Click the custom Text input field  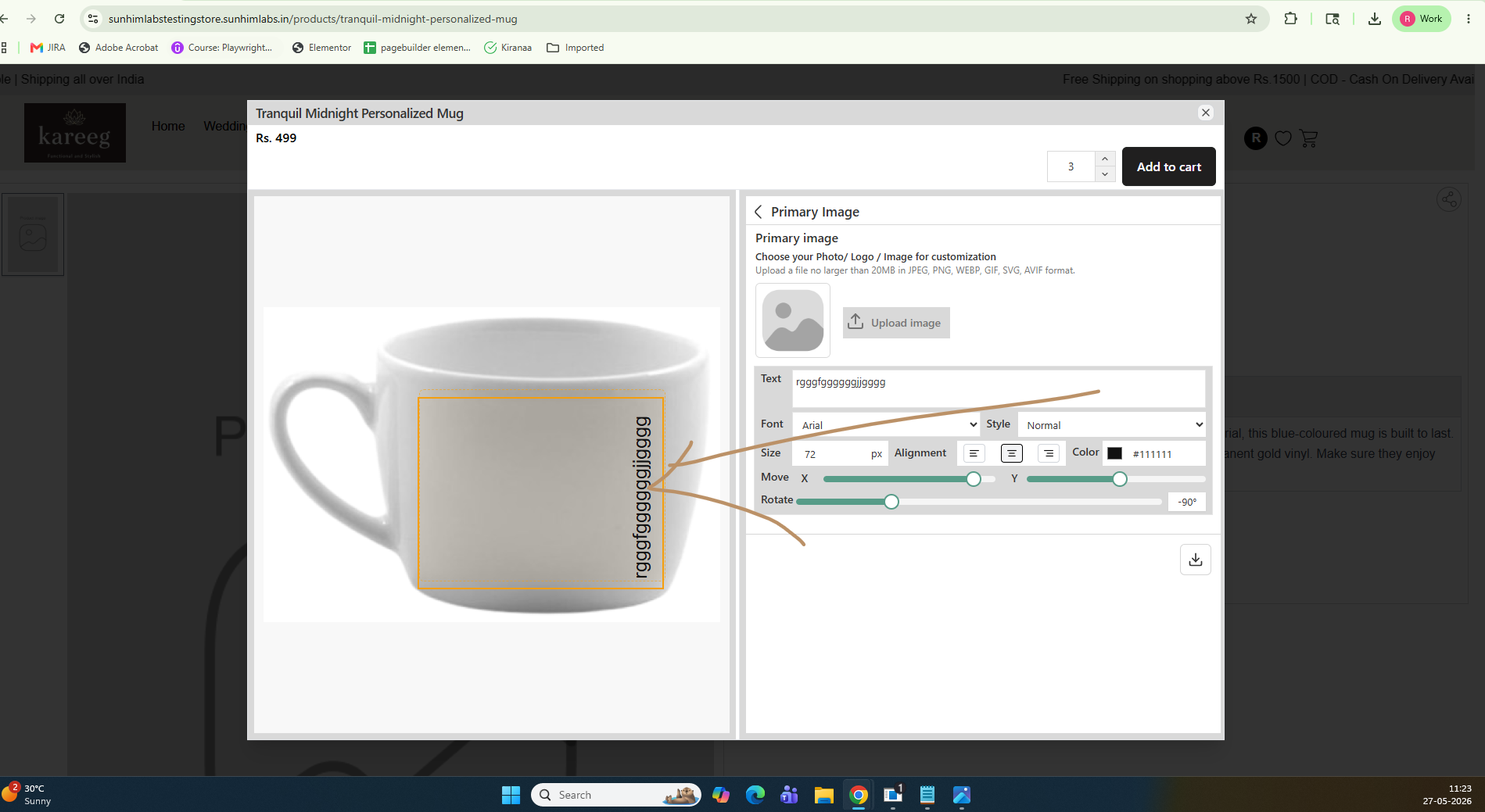998,388
